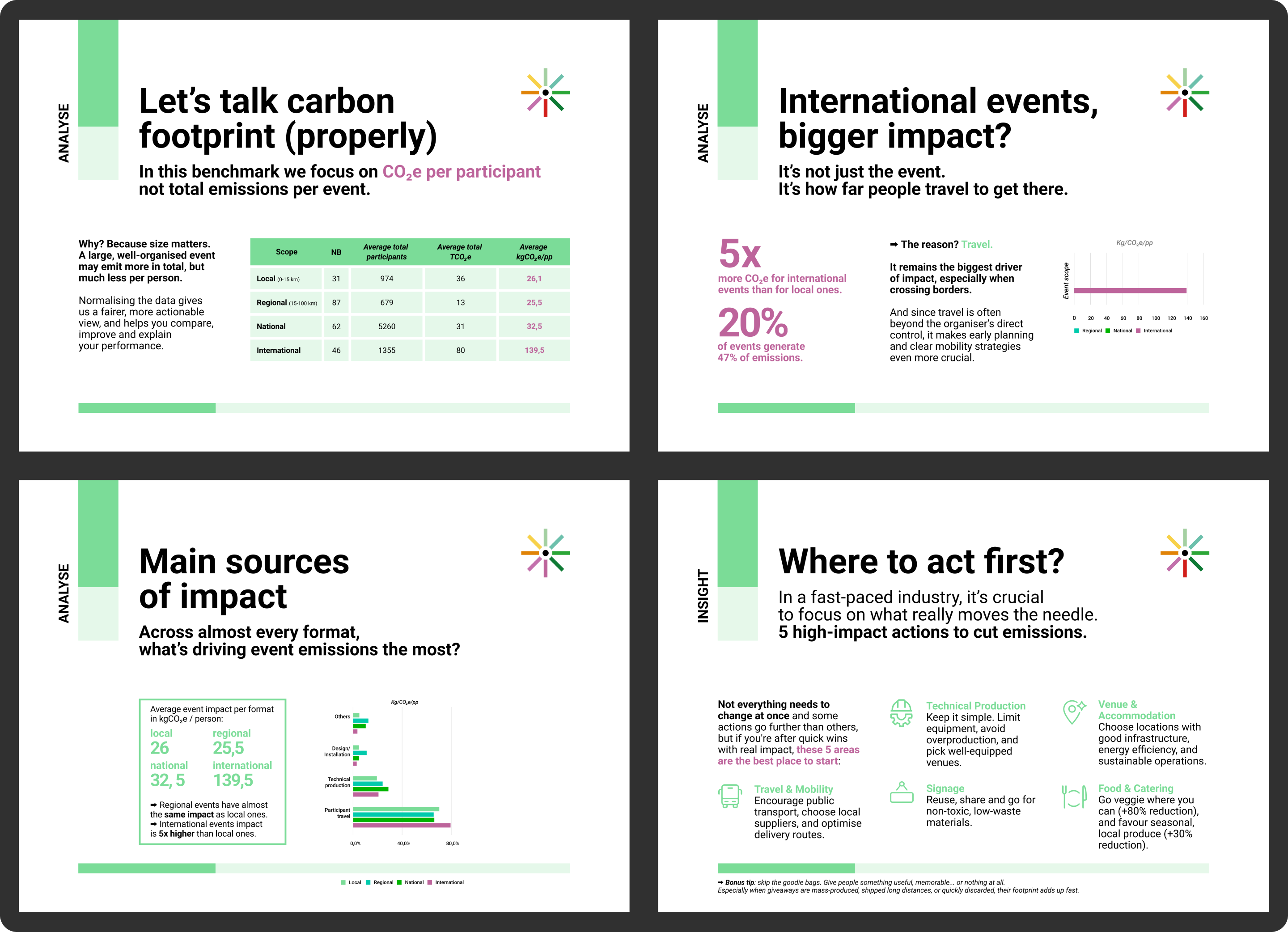Click the Regional legend marker in Event scope chart
1288x932 pixels.
point(1076,330)
